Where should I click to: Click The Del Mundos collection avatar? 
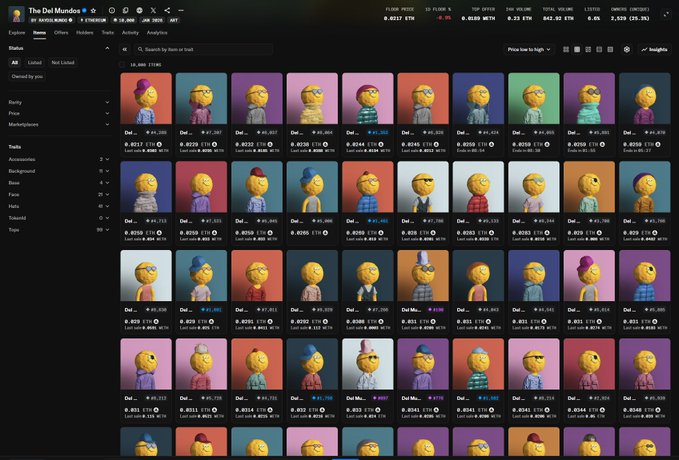coord(16,14)
